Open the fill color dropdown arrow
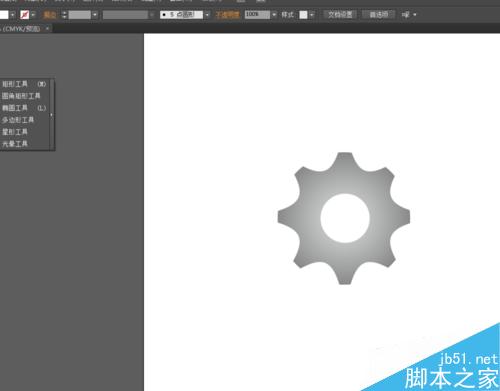500x391 pixels. click(12, 15)
